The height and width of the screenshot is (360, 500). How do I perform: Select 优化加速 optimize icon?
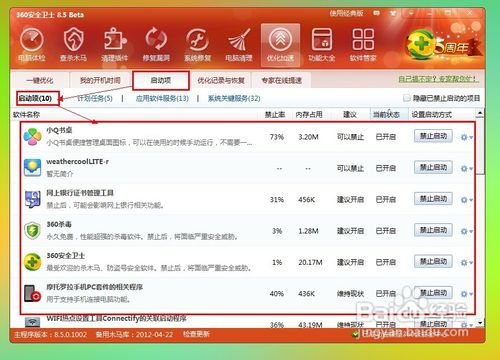point(280,44)
